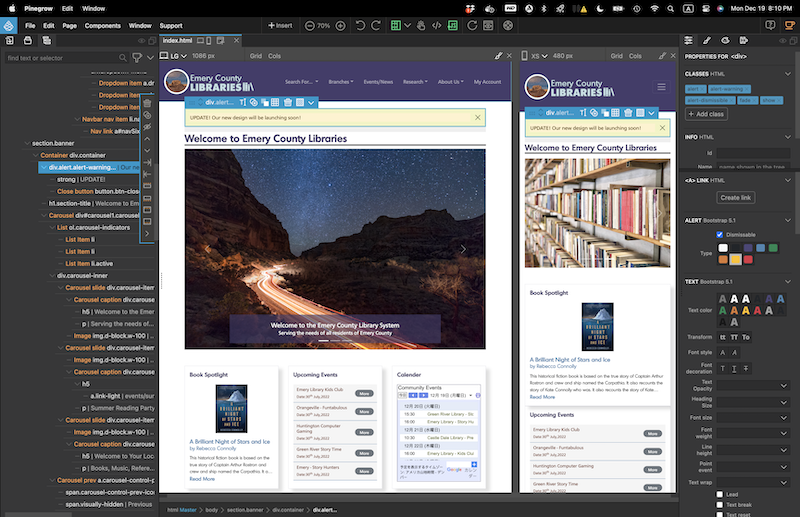800x517 pixels.
Task: Toggle the Dismissable checkbox
Action: 720,235
